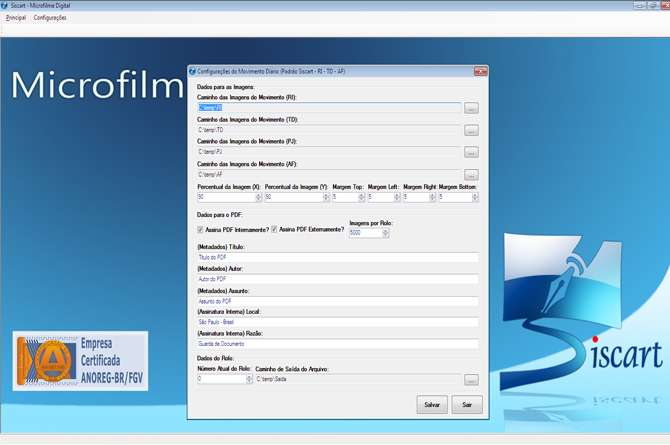Click the Percentual da Imagem (Y) value field

(294, 197)
